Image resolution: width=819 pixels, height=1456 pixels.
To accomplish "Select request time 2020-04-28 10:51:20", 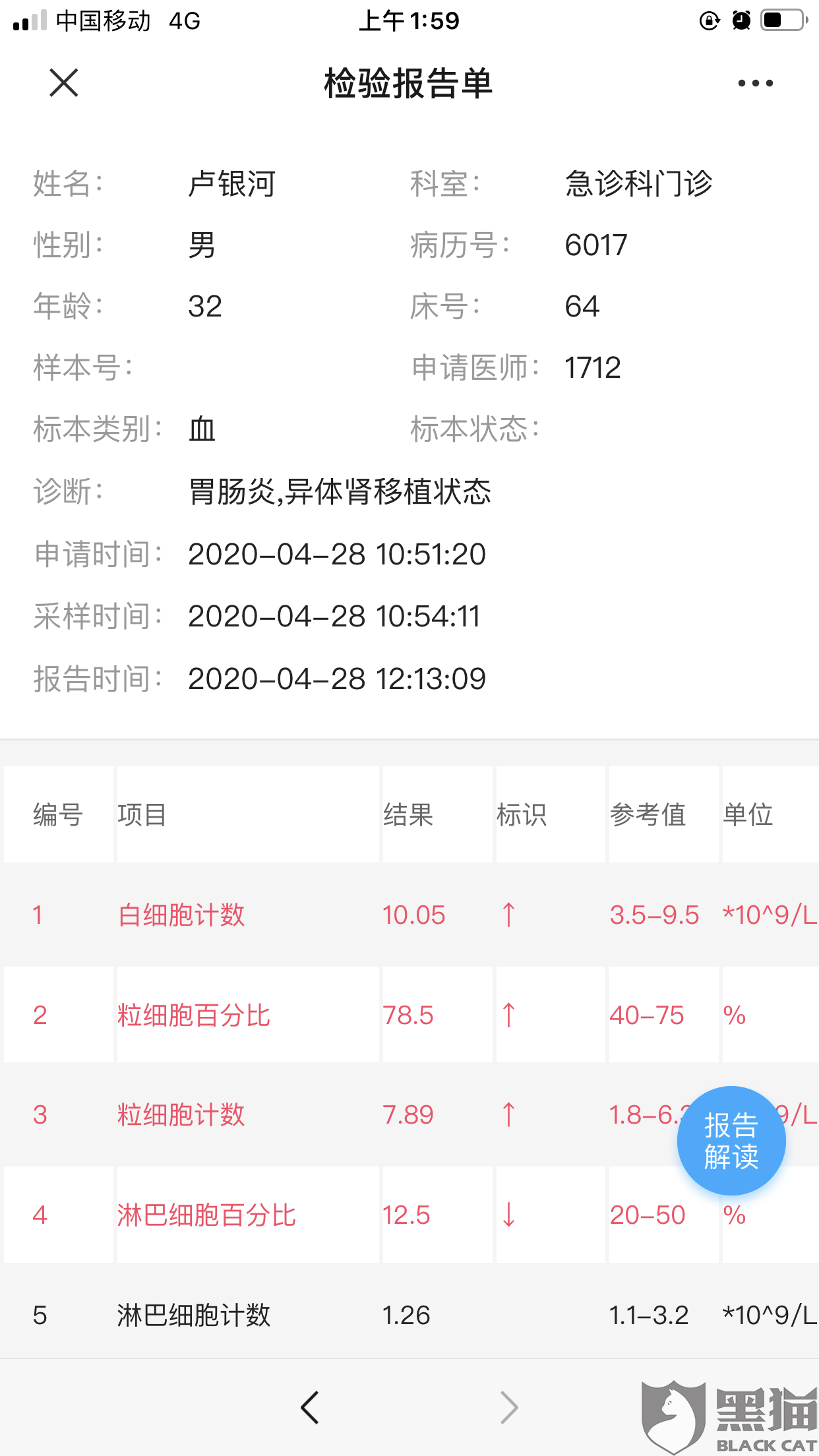I will point(337,555).
